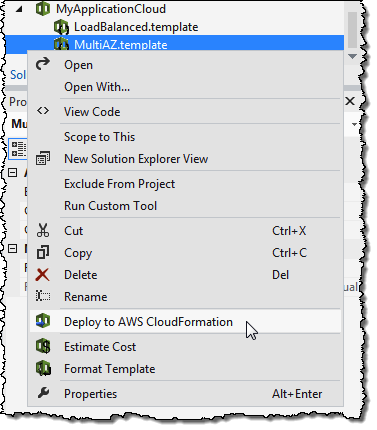
Task: Select Format Template
Action: point(185,369)
